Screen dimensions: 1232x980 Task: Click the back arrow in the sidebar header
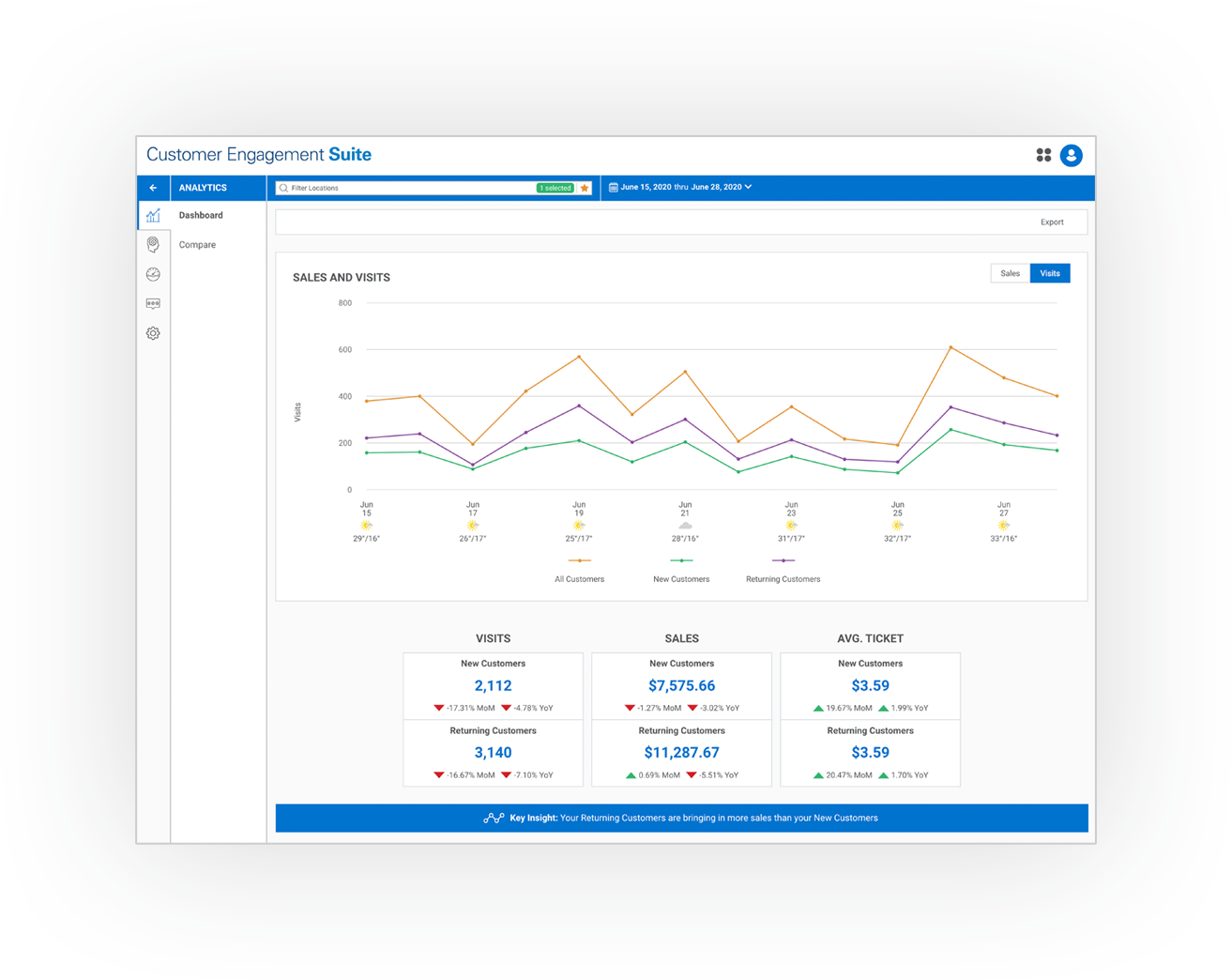(x=153, y=188)
